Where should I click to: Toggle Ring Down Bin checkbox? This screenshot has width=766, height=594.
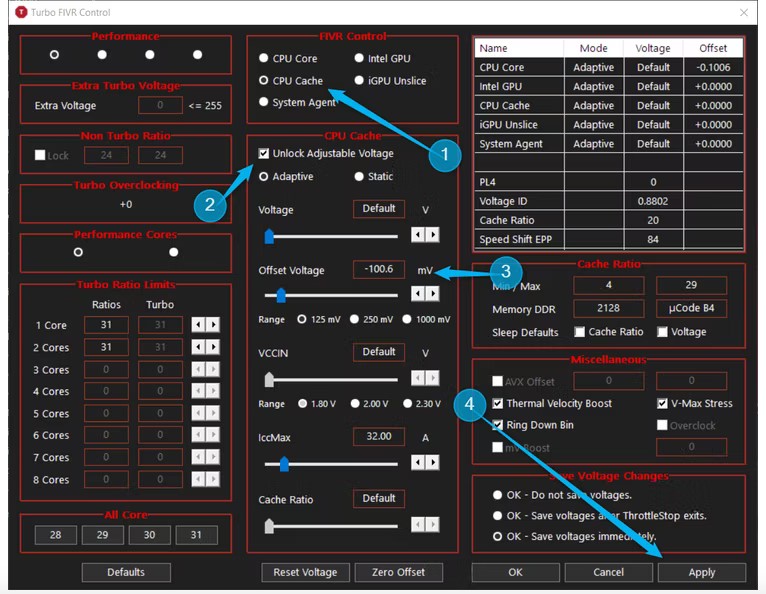click(497, 425)
